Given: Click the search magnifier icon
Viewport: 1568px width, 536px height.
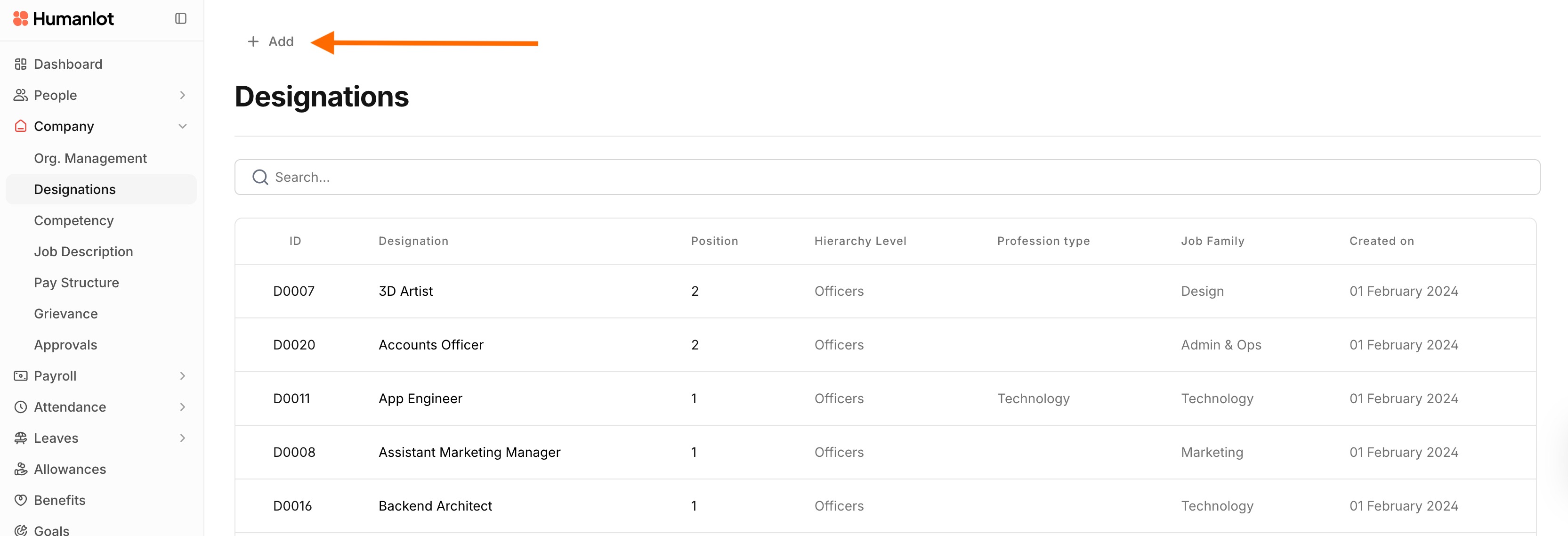Looking at the screenshot, I should point(260,177).
